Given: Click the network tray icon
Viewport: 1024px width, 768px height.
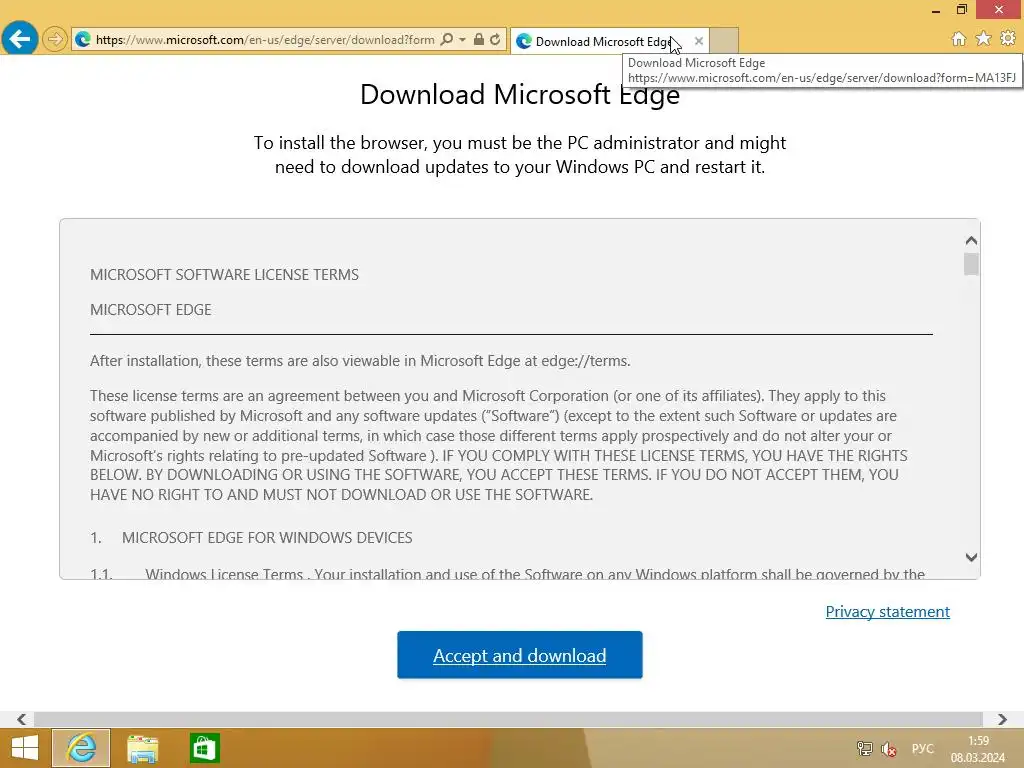Looking at the screenshot, I should click(x=864, y=748).
